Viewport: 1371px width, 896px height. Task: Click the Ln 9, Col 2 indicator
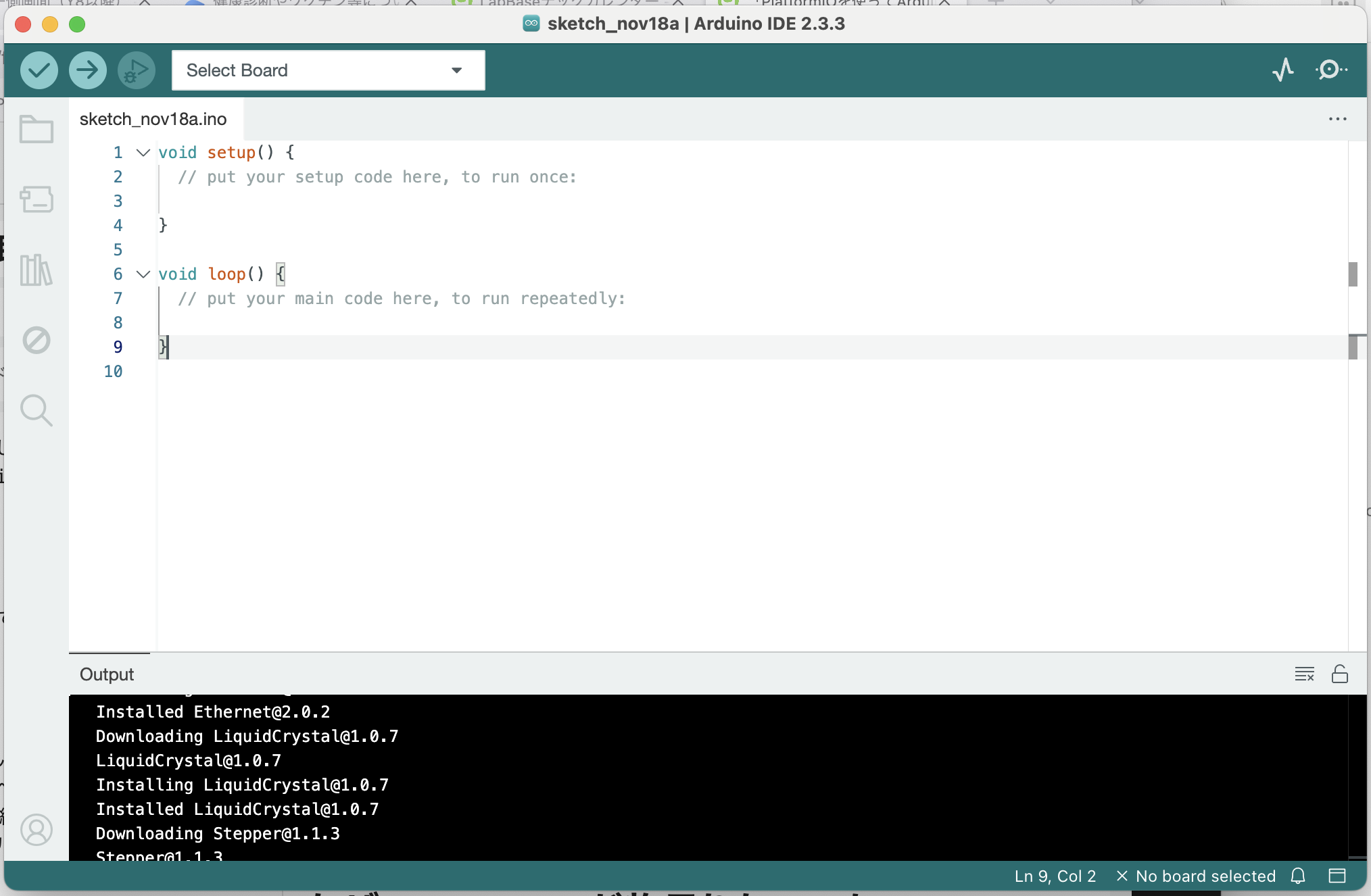point(1055,876)
